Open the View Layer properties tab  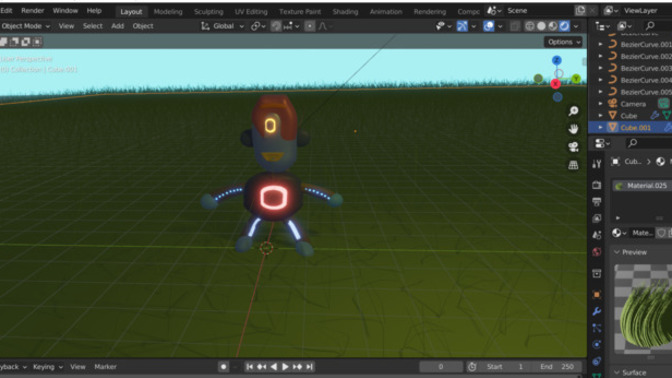(597, 219)
